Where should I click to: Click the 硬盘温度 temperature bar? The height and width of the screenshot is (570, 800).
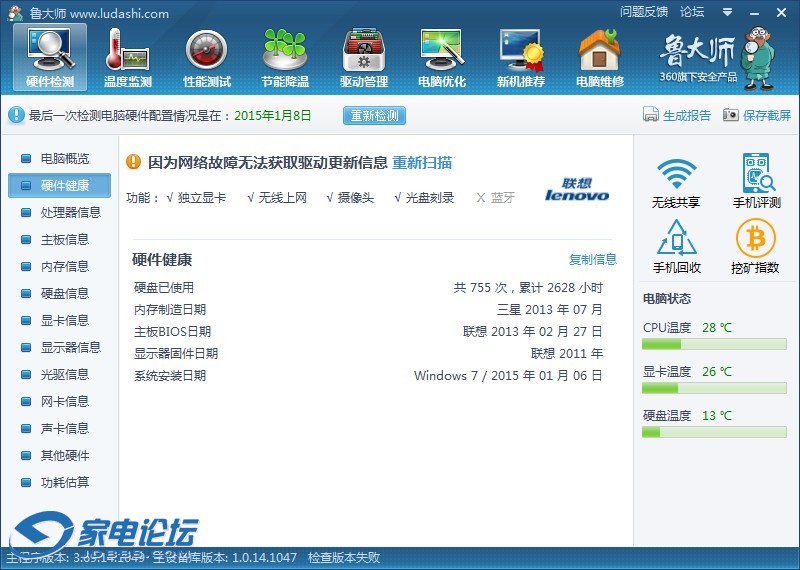tap(714, 432)
